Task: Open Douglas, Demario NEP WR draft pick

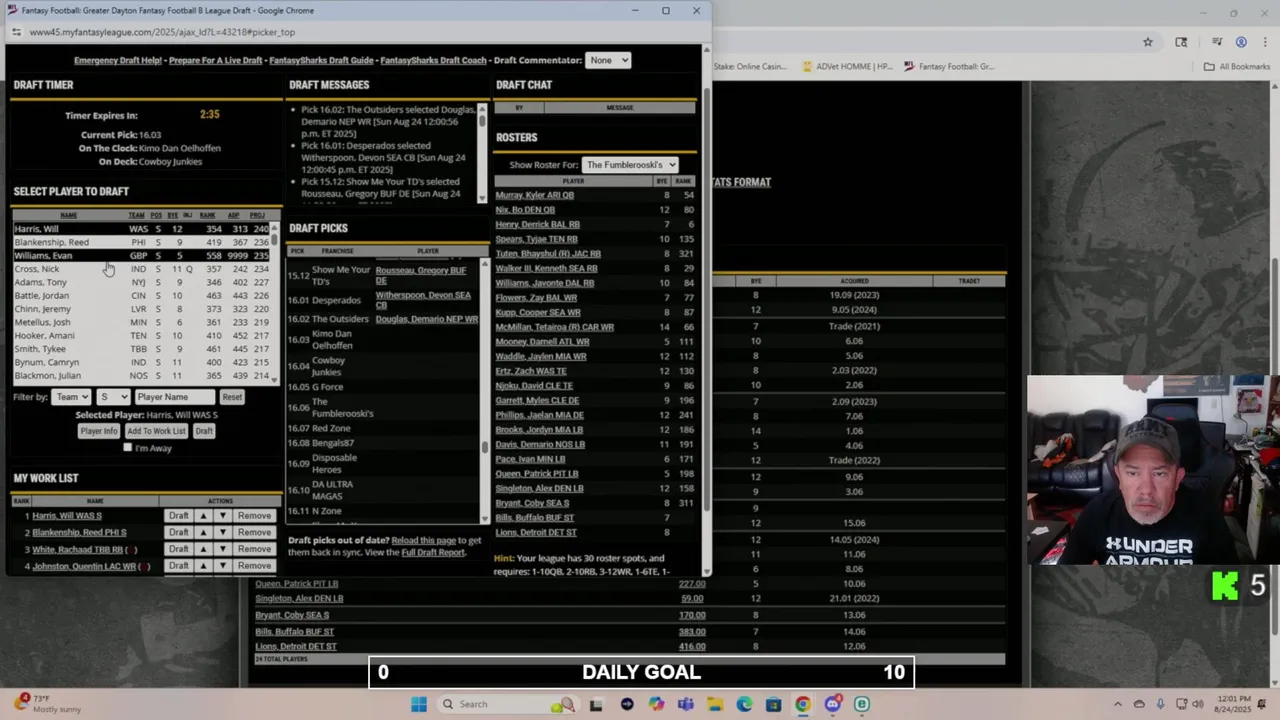Action: point(426,319)
